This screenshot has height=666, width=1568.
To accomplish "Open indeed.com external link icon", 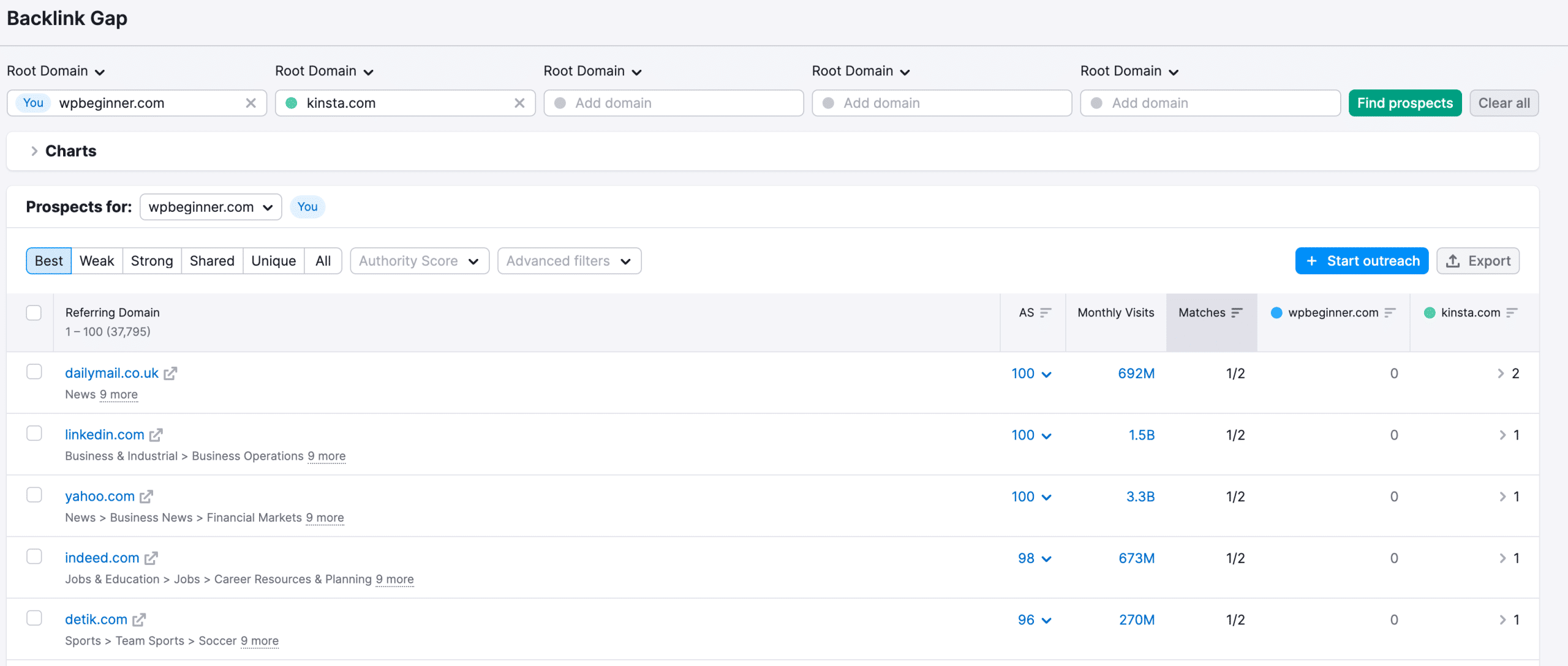I will (151, 558).
